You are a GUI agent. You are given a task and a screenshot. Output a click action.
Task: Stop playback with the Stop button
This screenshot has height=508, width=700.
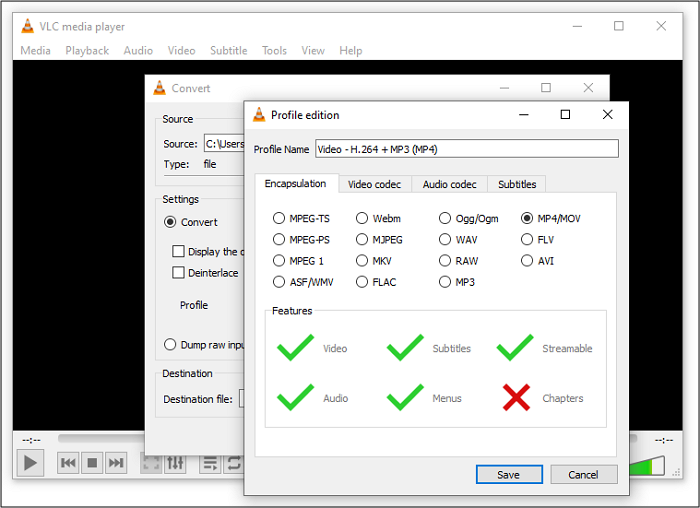click(92, 463)
